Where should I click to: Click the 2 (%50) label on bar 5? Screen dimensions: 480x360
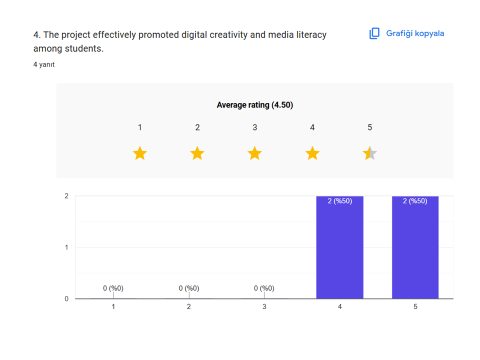(x=415, y=201)
